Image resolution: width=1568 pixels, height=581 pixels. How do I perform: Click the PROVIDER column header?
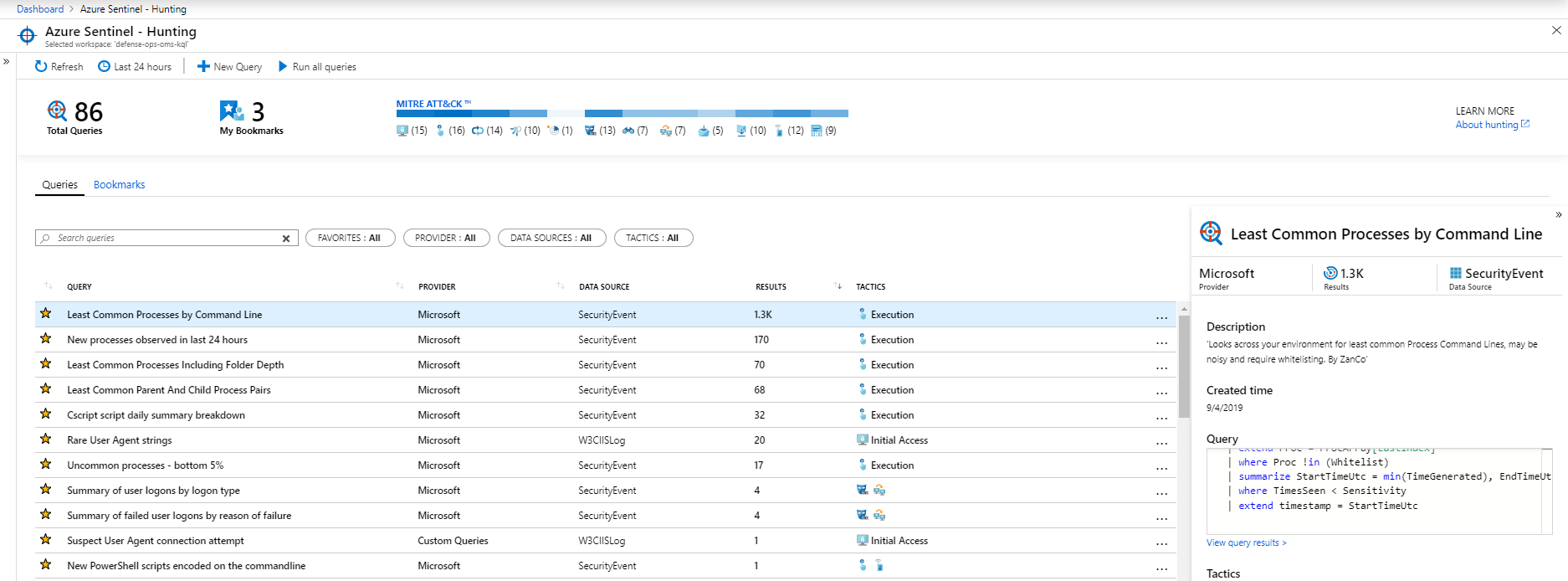coord(437,287)
